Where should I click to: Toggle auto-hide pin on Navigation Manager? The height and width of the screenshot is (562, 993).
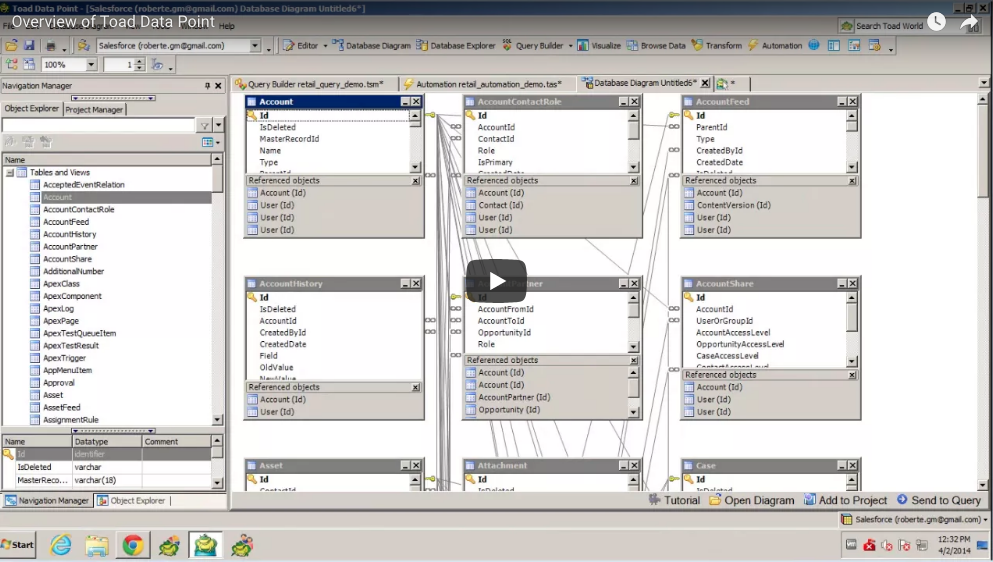point(207,86)
